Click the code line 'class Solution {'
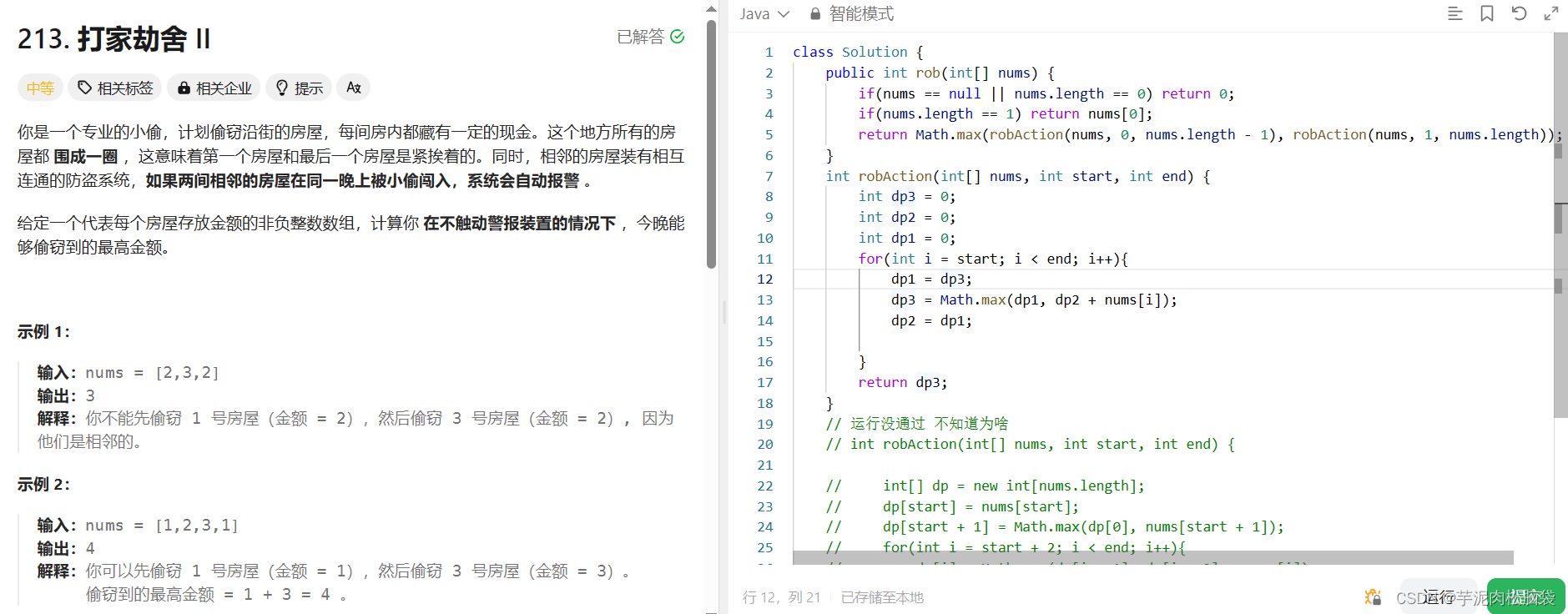The height and width of the screenshot is (614, 1568). coord(858,52)
